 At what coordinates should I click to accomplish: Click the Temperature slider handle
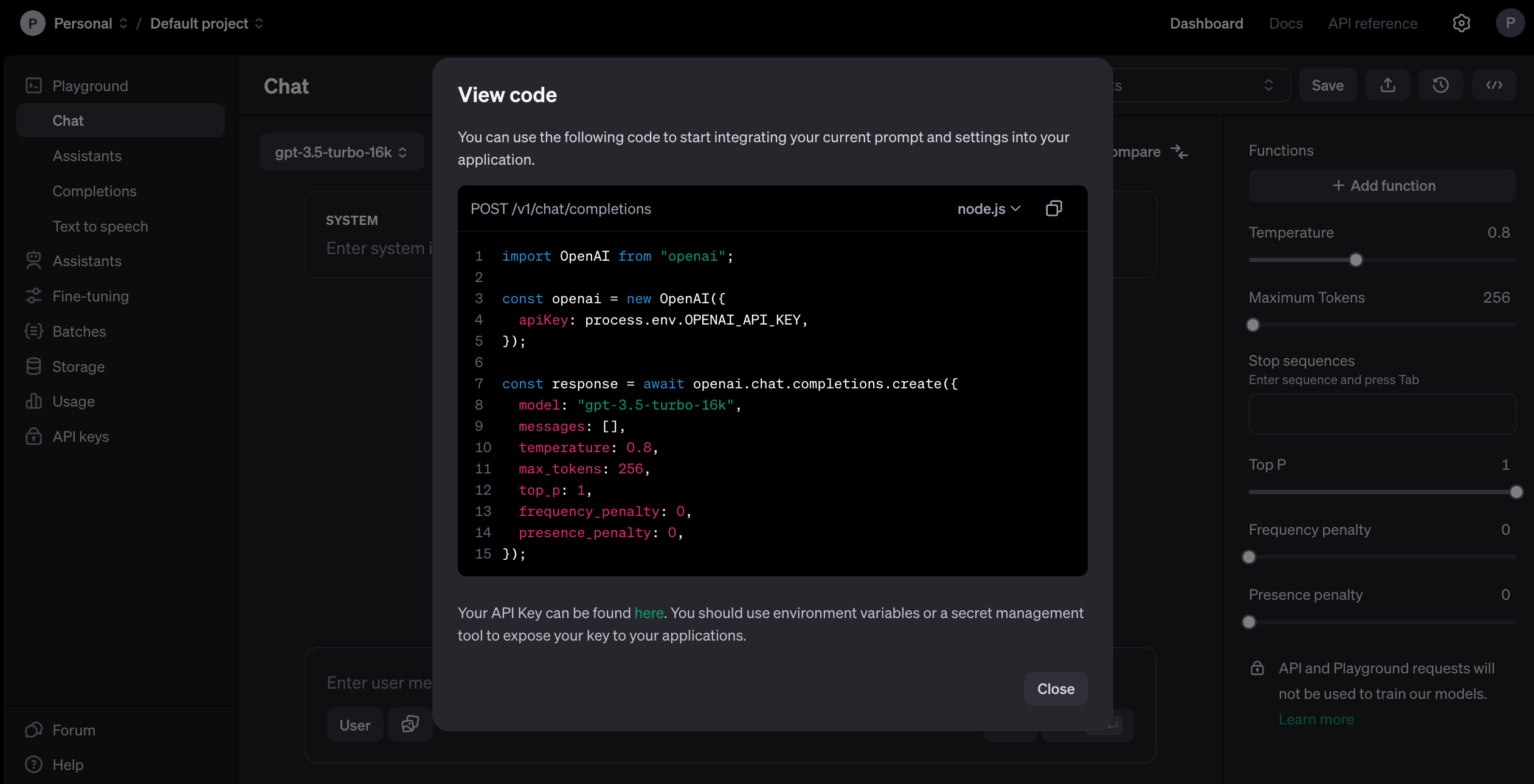click(1356, 260)
